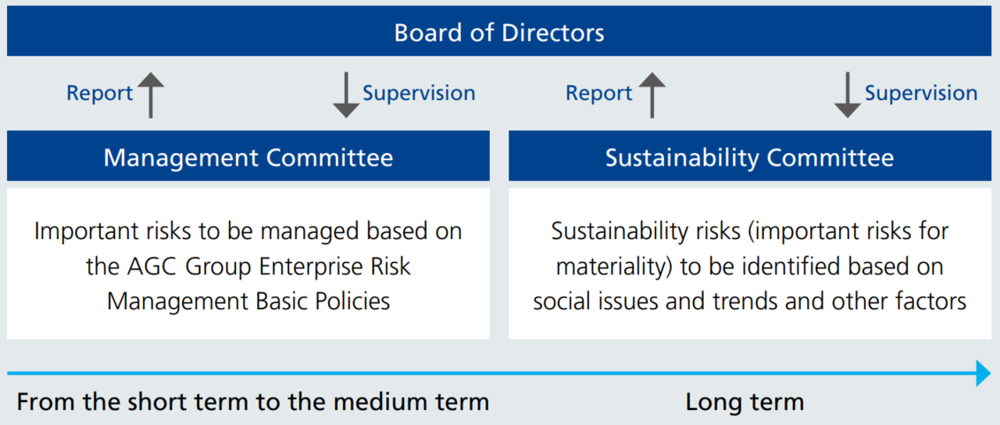The image size is (1000, 425).
Task: Select the Management Committee header box
Action: (248, 156)
